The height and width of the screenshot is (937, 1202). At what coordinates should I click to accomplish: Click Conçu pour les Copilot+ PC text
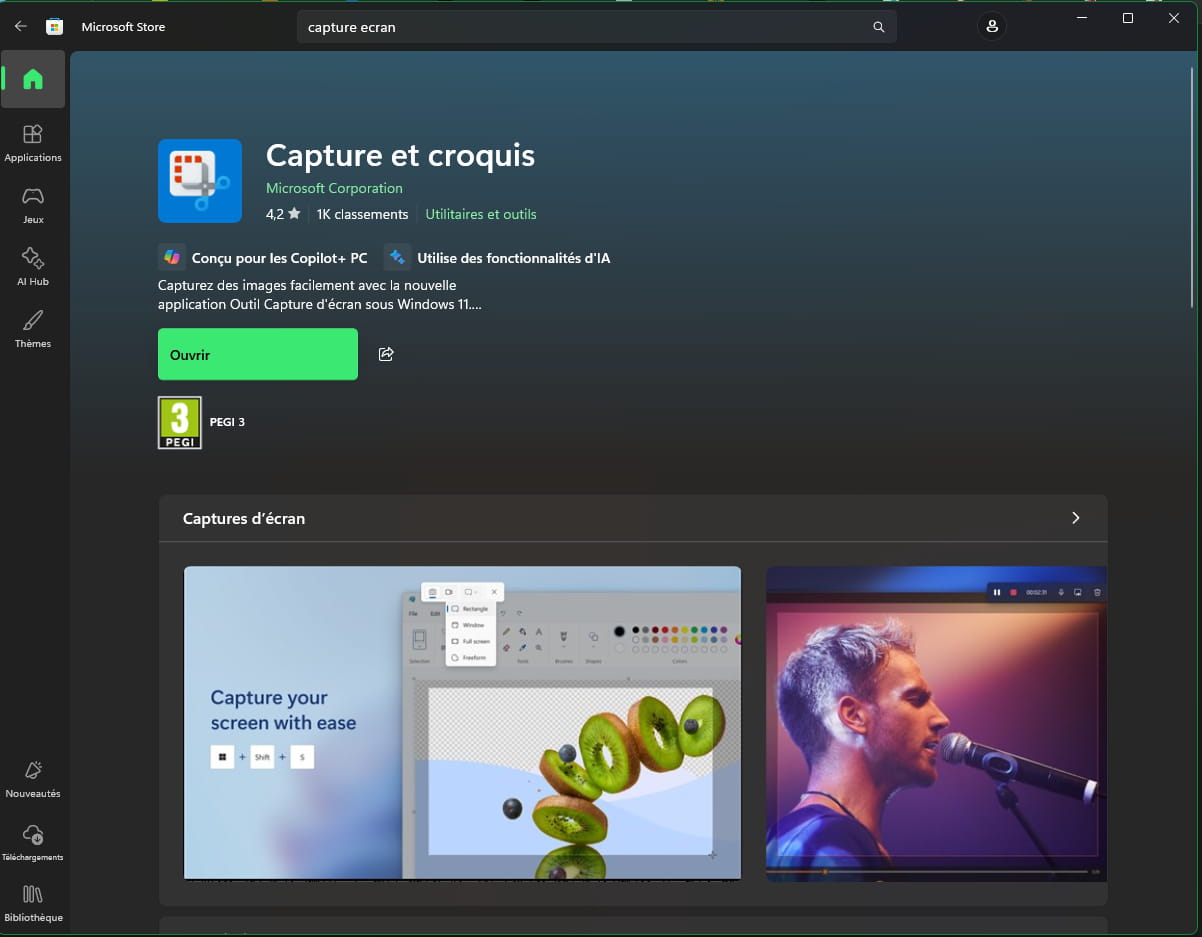pyautogui.click(x=279, y=258)
